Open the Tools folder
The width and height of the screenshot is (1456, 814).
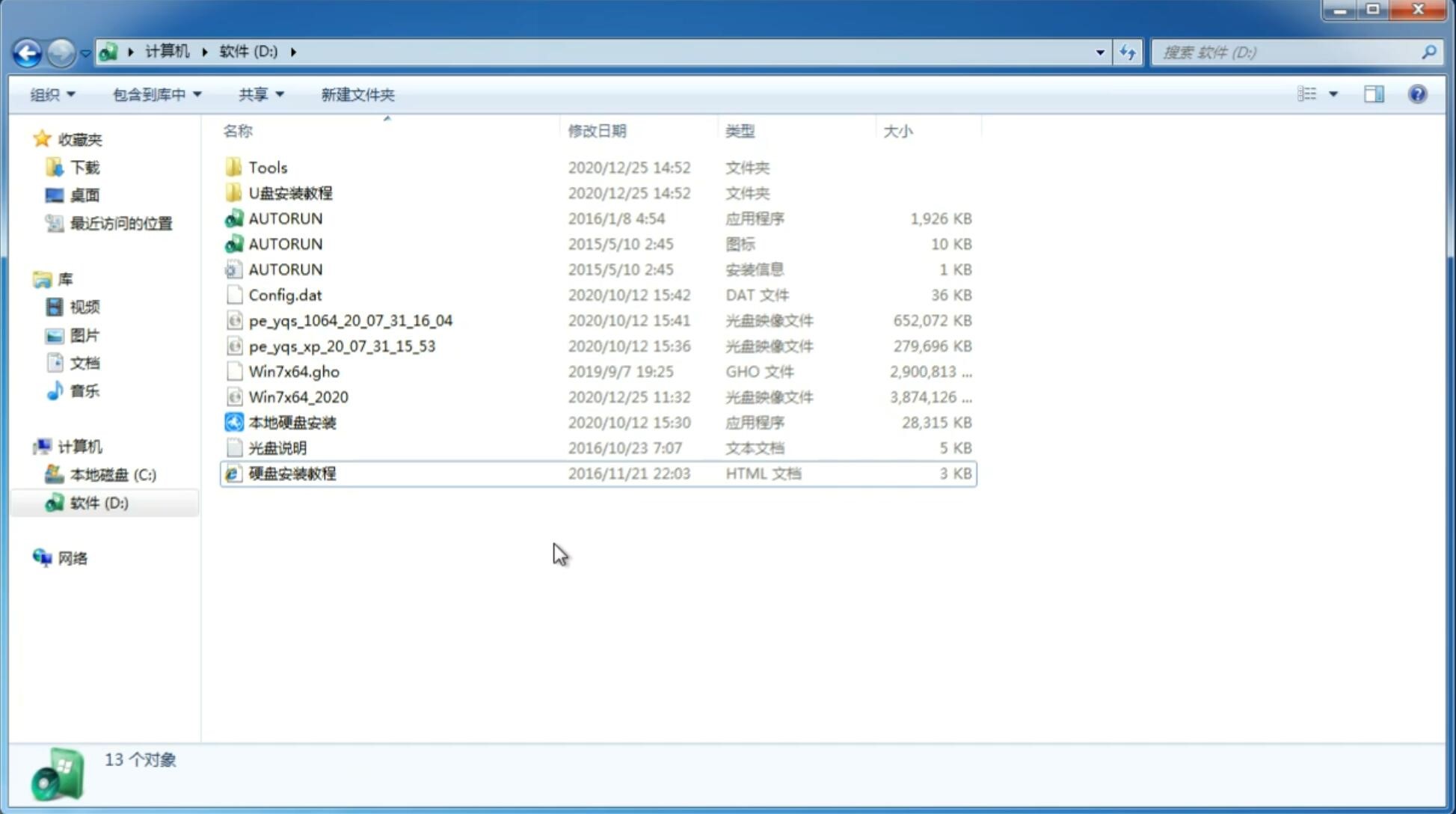pos(266,166)
